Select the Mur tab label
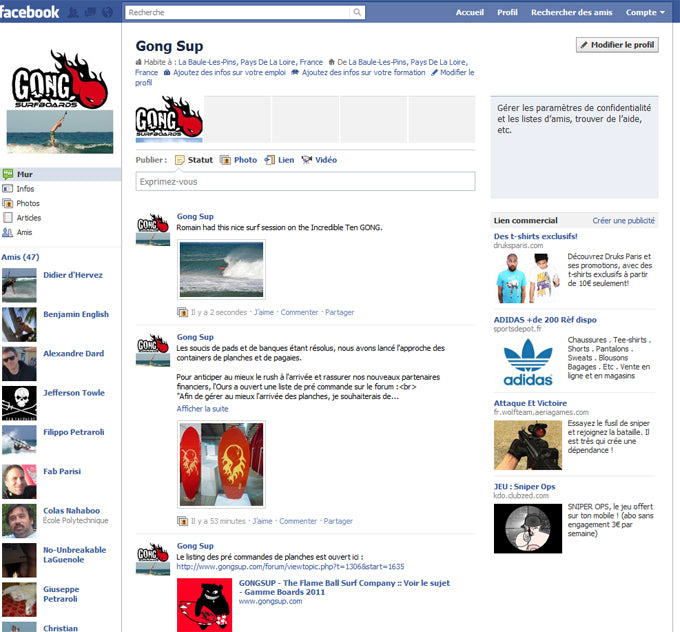This screenshot has height=632, width=680. tap(25, 174)
